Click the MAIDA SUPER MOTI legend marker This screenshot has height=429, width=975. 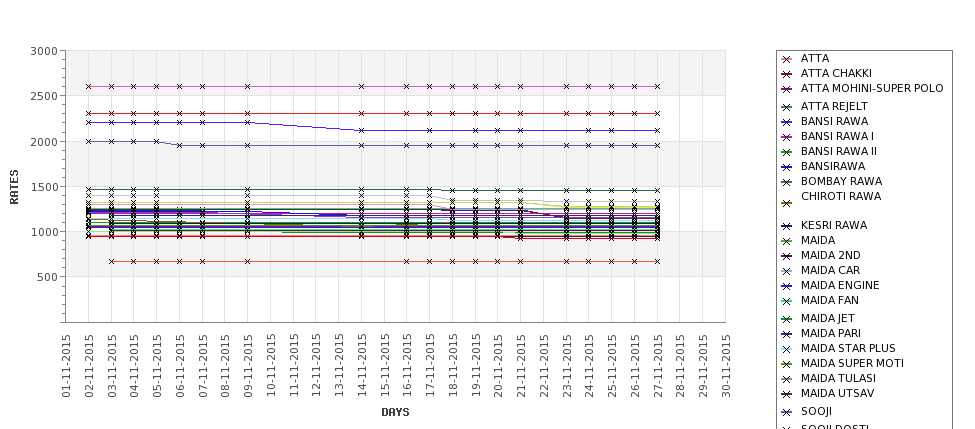(787, 364)
